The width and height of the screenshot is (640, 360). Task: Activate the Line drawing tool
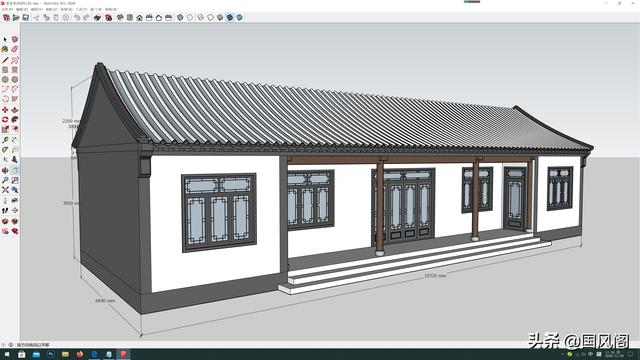[5, 60]
